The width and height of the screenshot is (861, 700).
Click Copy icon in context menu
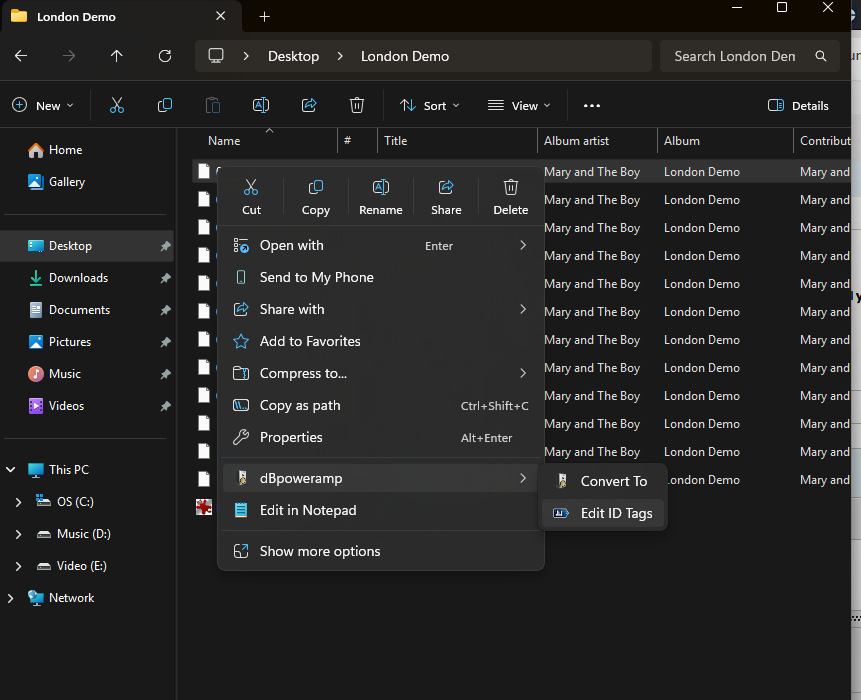coord(316,195)
